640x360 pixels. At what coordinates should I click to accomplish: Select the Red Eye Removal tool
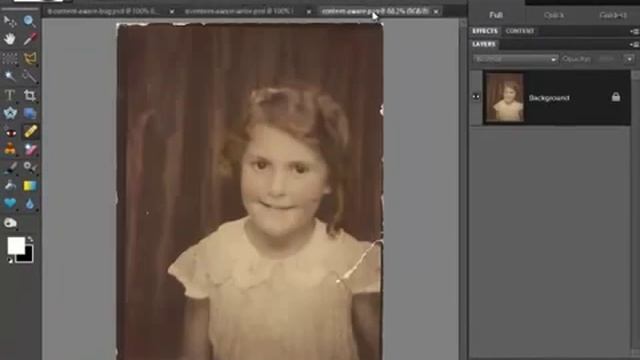click(x=10, y=132)
